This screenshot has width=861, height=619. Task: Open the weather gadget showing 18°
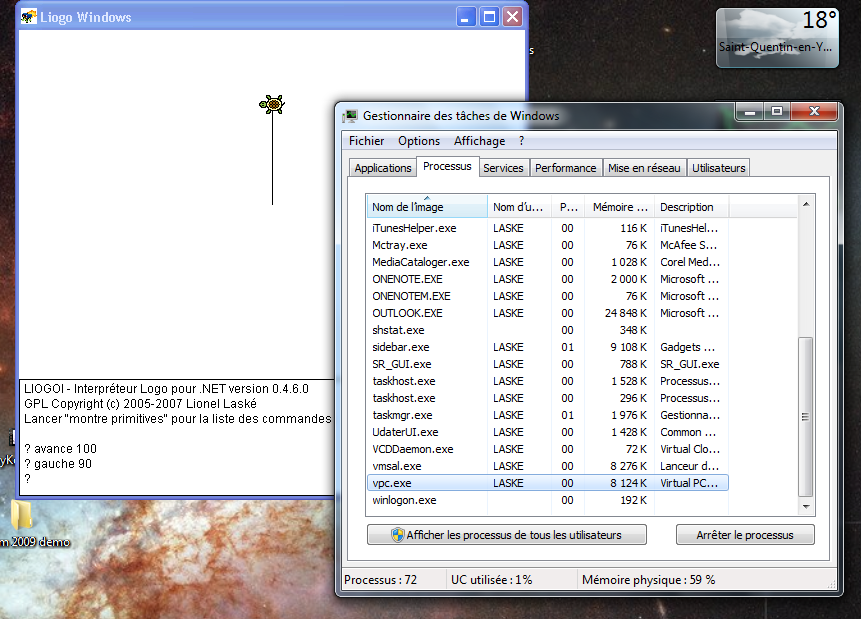pyautogui.click(x=778, y=37)
